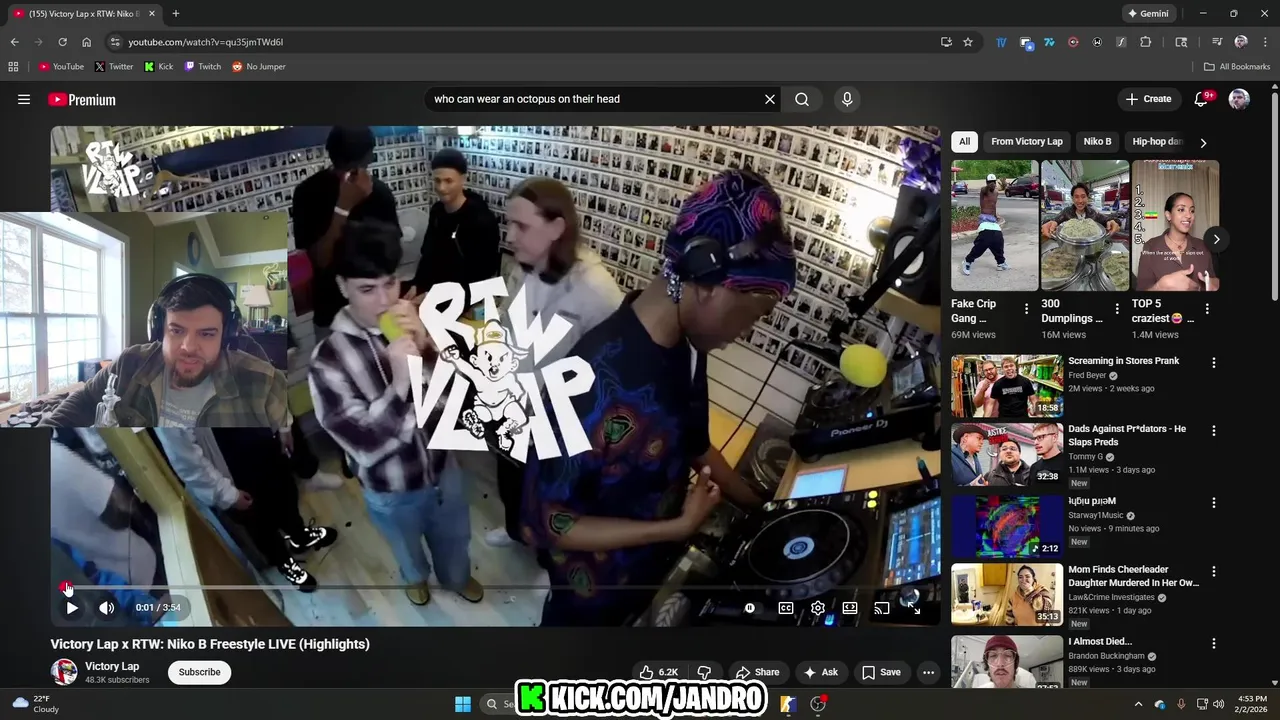
Task: Open Chrome media controls icon
Action: pyautogui.click(x=1217, y=42)
